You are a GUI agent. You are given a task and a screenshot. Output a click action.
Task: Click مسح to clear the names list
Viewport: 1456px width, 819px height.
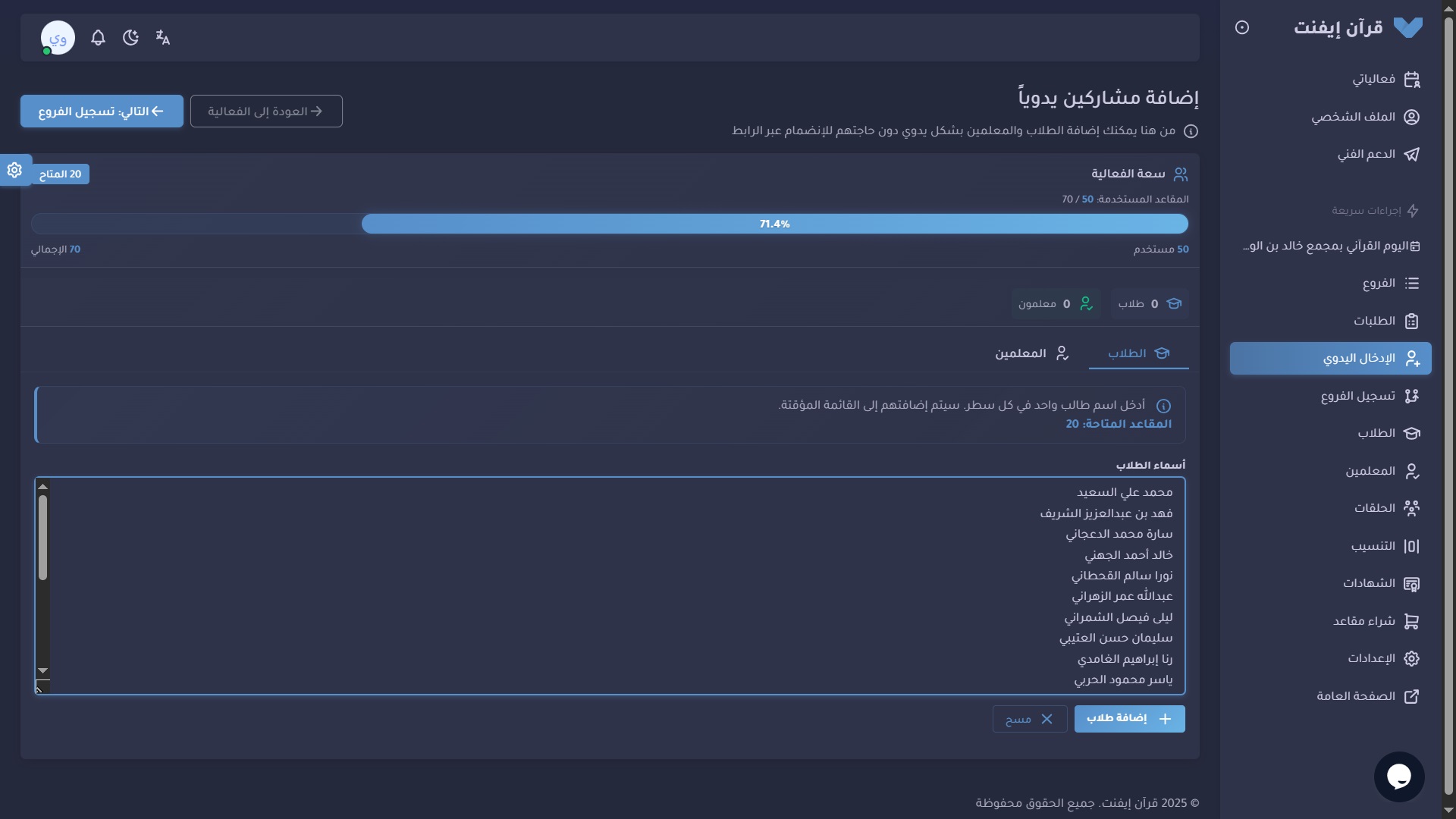click(x=1028, y=718)
